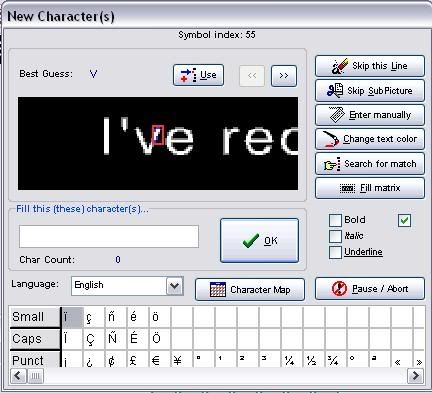Click the red-boxed character in subtitle preview
Image resolution: width=432 pixels, height=393 pixels.
158,135
